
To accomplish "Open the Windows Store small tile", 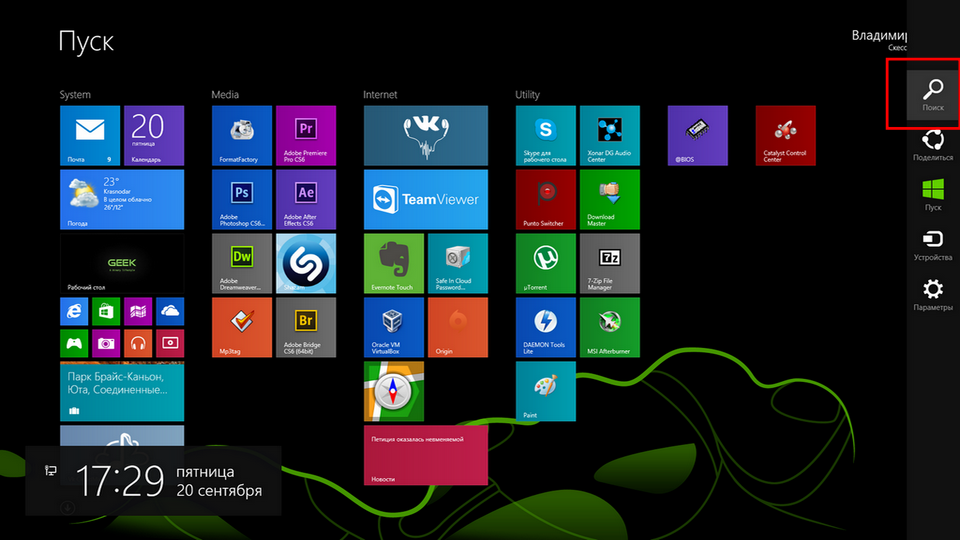I will click(106, 311).
